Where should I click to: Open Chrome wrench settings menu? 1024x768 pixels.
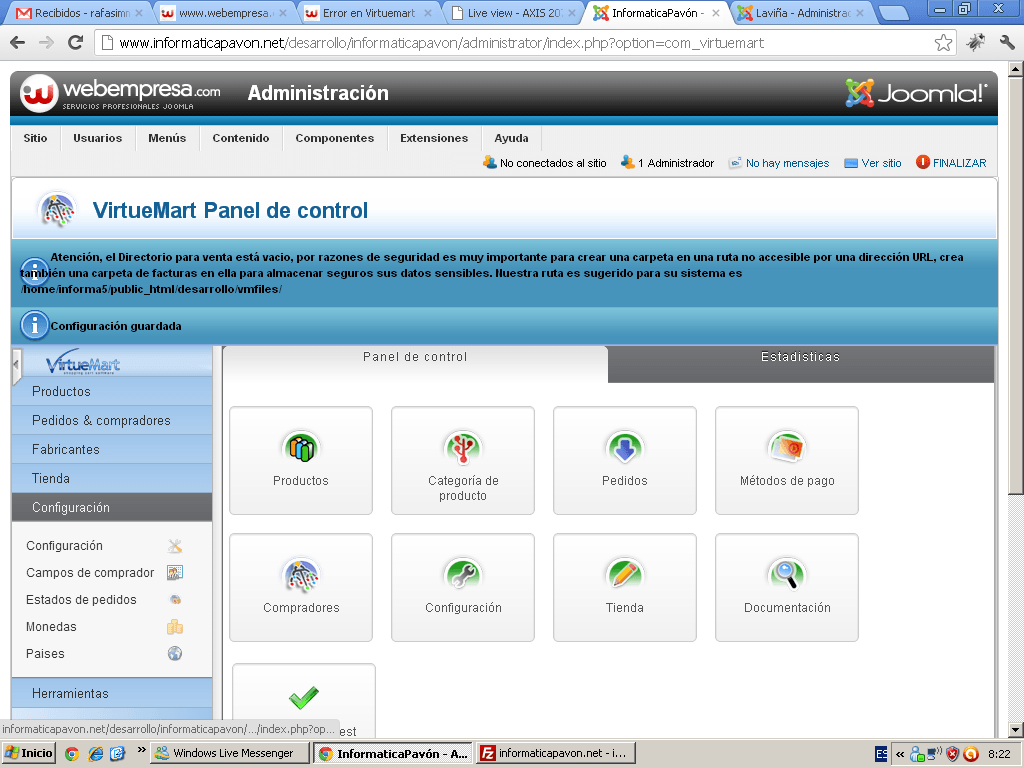[1006, 43]
